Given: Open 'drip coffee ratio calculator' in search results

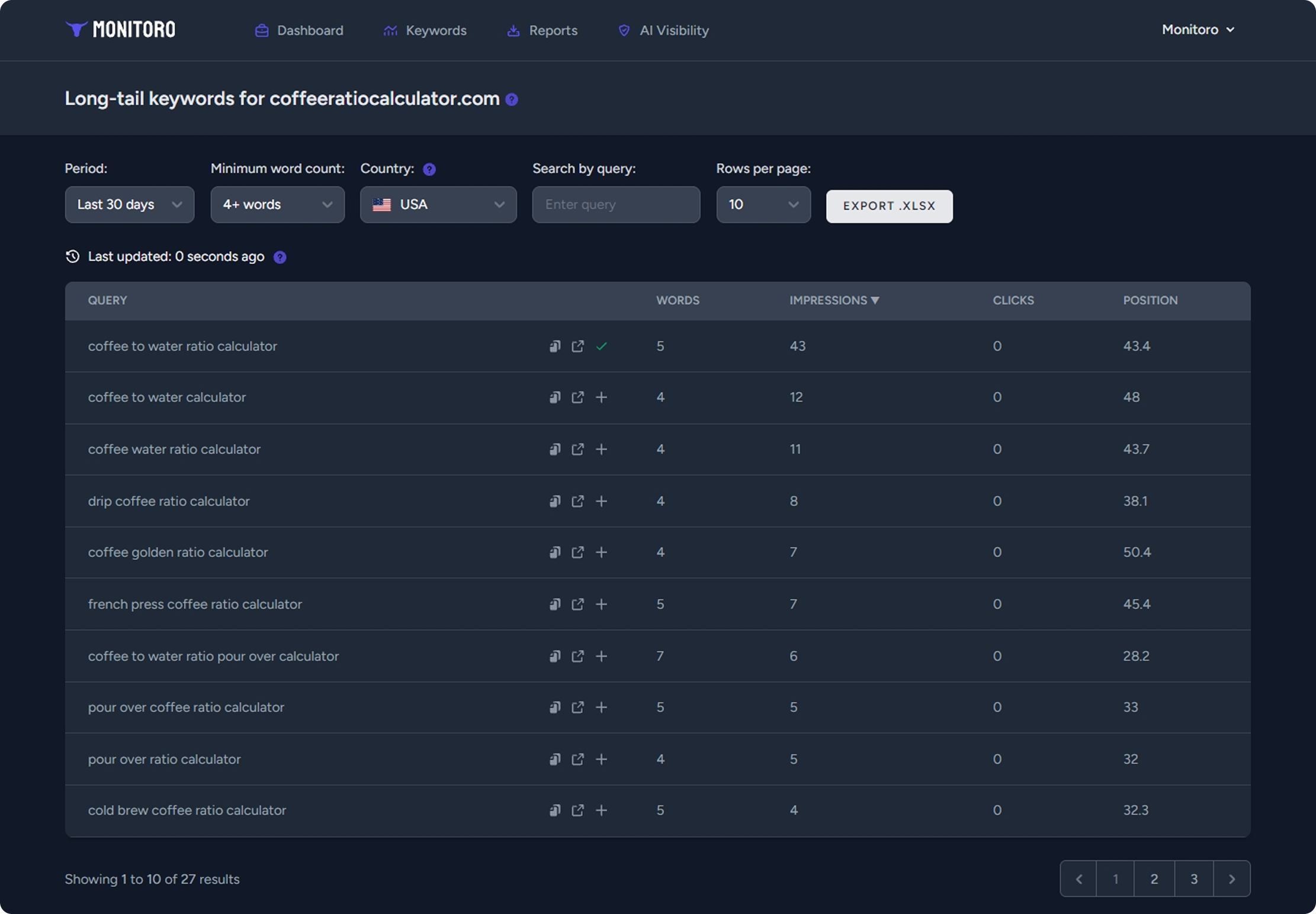Looking at the screenshot, I should tap(578, 501).
